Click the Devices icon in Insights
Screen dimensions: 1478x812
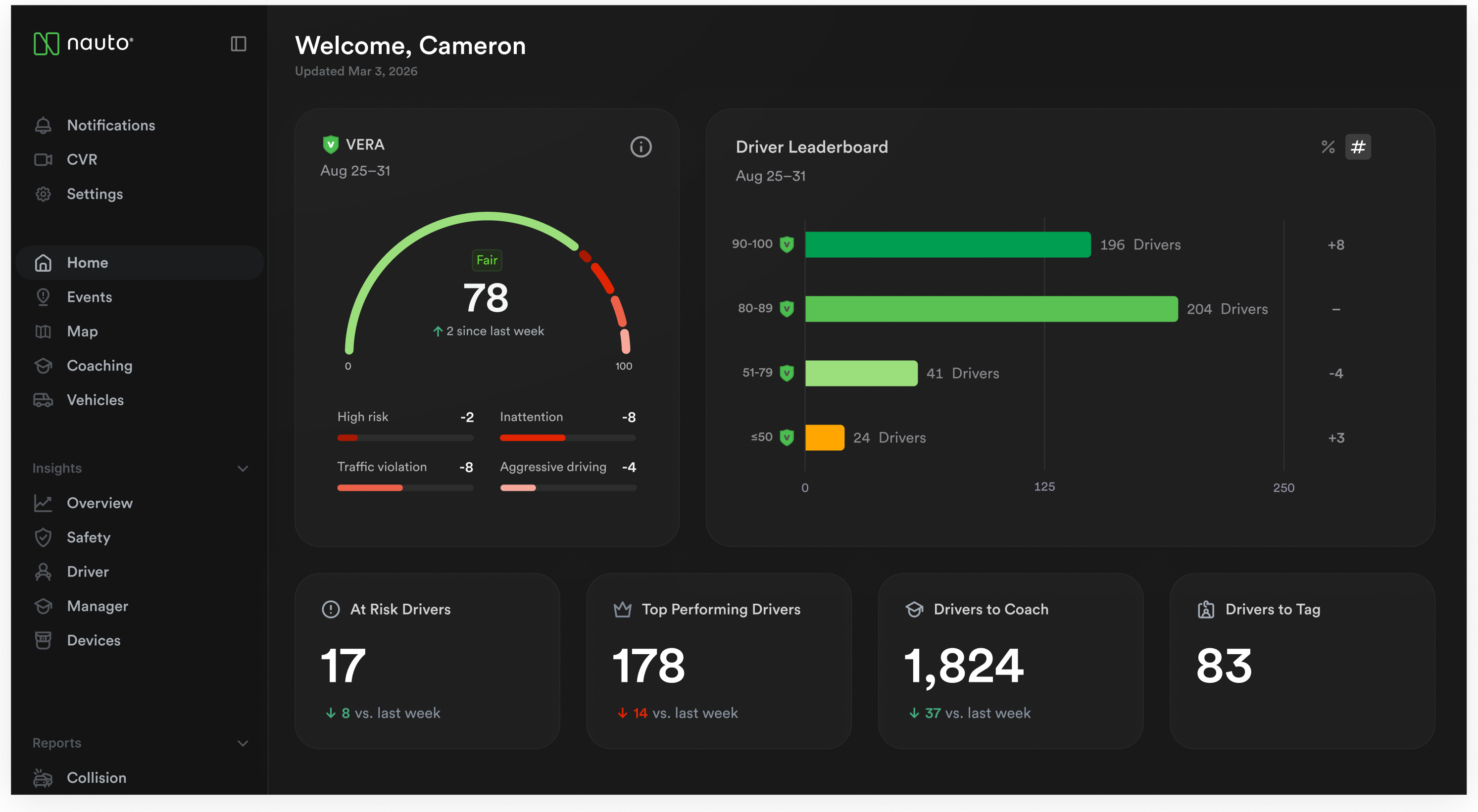[43, 640]
